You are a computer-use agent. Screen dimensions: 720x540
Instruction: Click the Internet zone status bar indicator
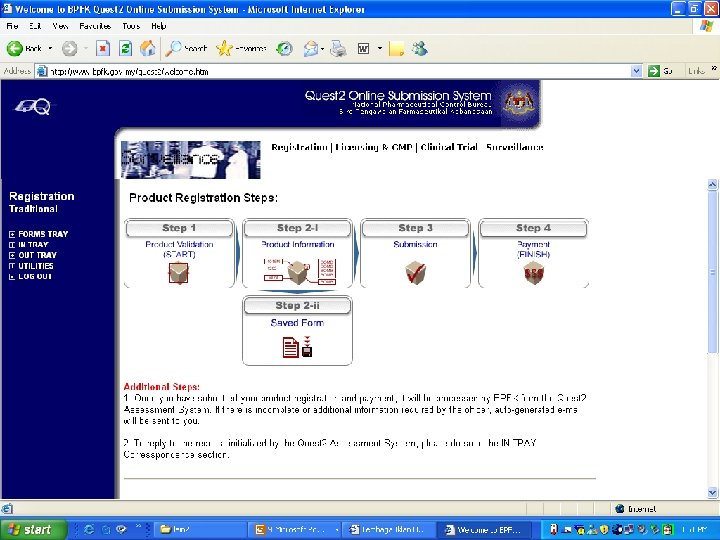point(637,509)
